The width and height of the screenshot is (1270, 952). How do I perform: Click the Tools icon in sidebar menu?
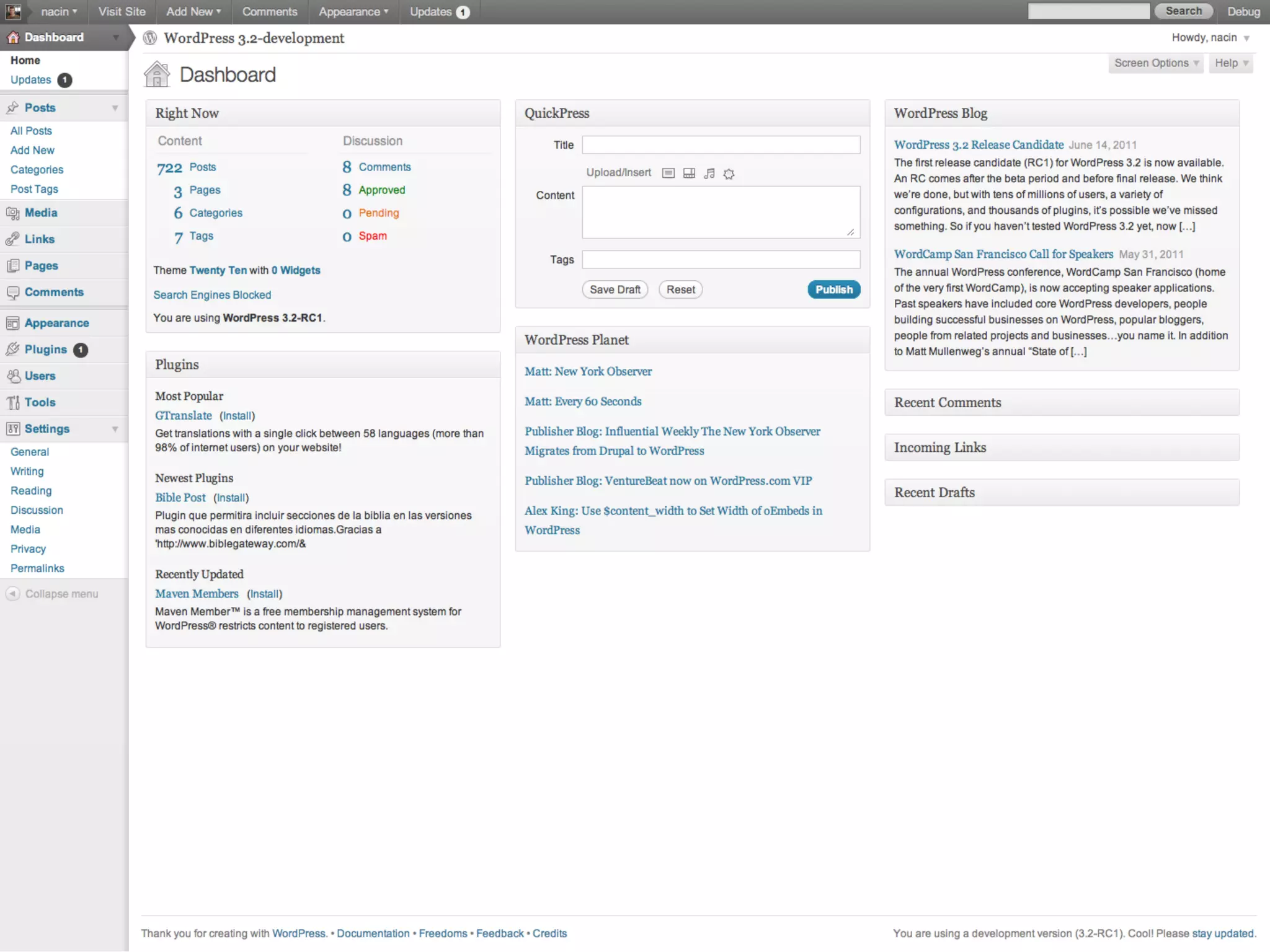pyautogui.click(x=12, y=403)
